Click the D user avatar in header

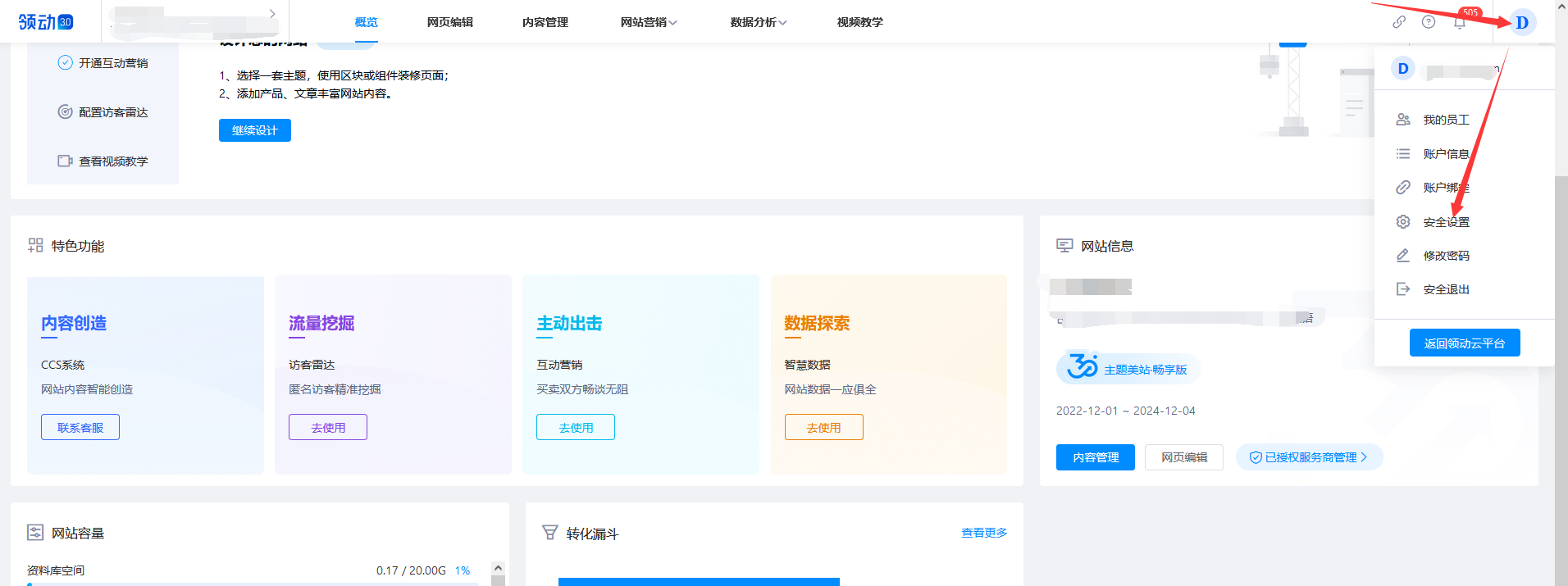pyautogui.click(x=1522, y=22)
